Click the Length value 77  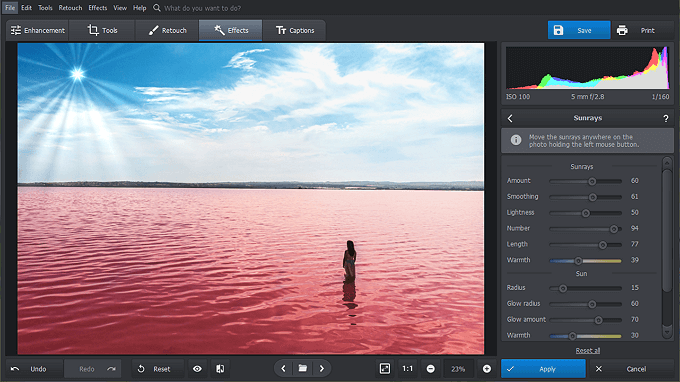(634, 245)
